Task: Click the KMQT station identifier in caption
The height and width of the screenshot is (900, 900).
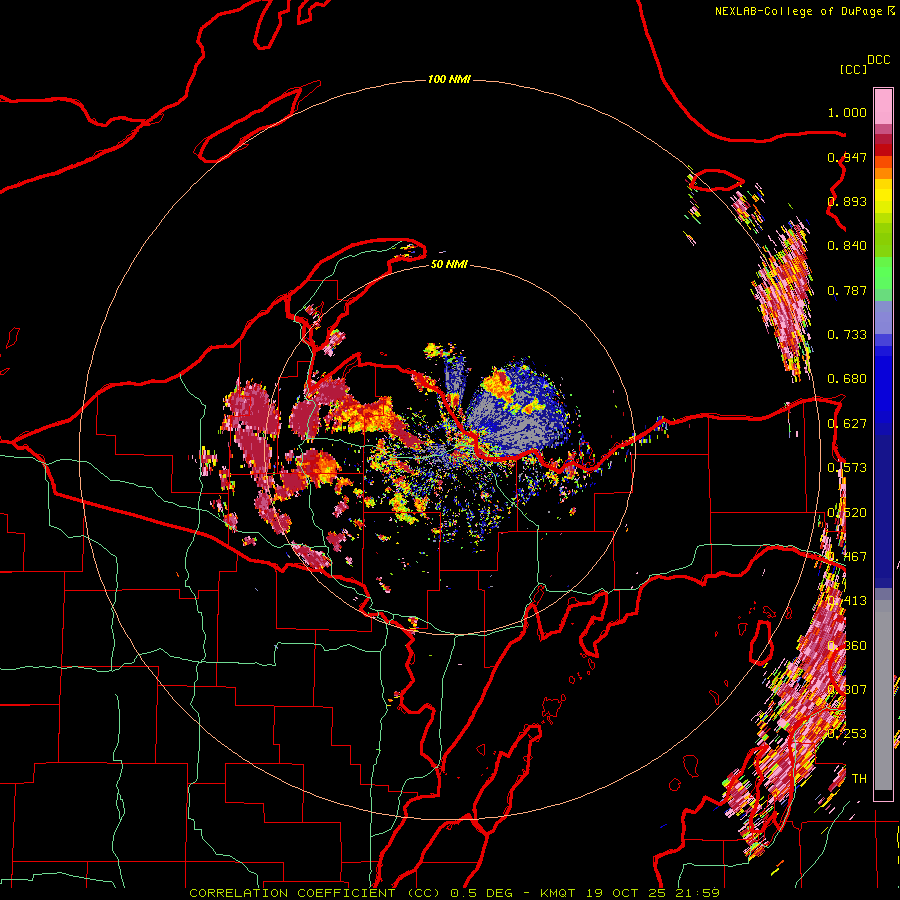Action: 559,893
